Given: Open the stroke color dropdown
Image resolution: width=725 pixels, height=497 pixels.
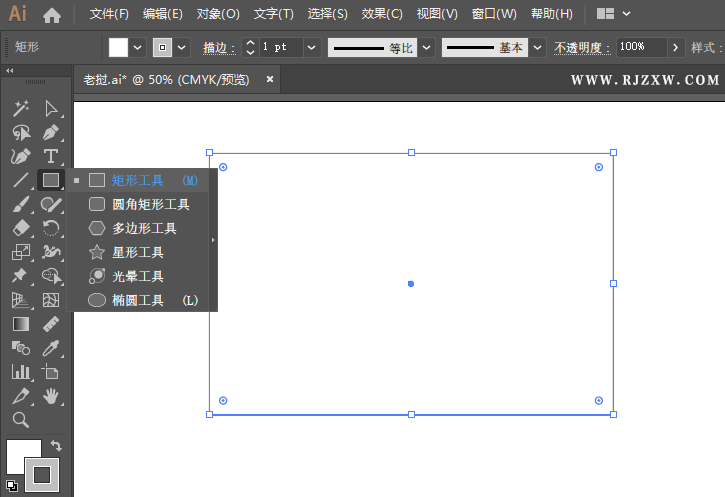Looking at the screenshot, I should coord(182,47).
